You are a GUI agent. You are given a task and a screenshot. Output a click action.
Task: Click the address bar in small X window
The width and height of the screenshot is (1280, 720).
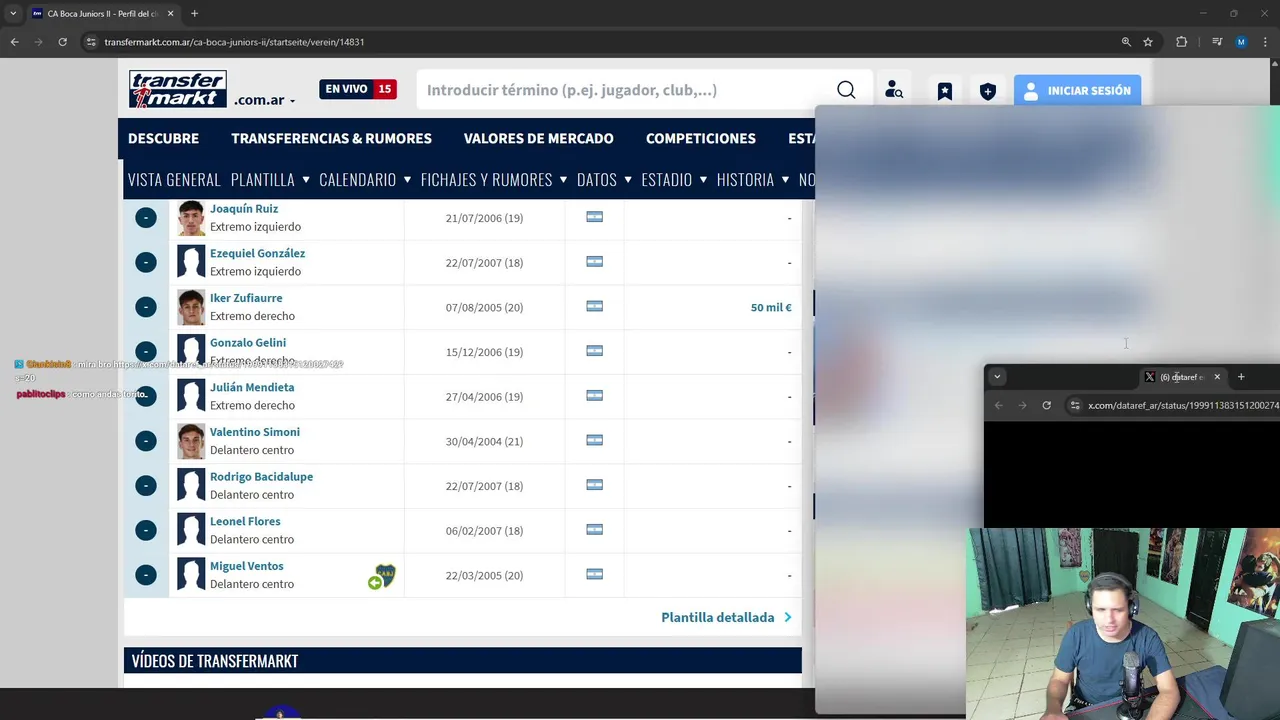(1183, 405)
